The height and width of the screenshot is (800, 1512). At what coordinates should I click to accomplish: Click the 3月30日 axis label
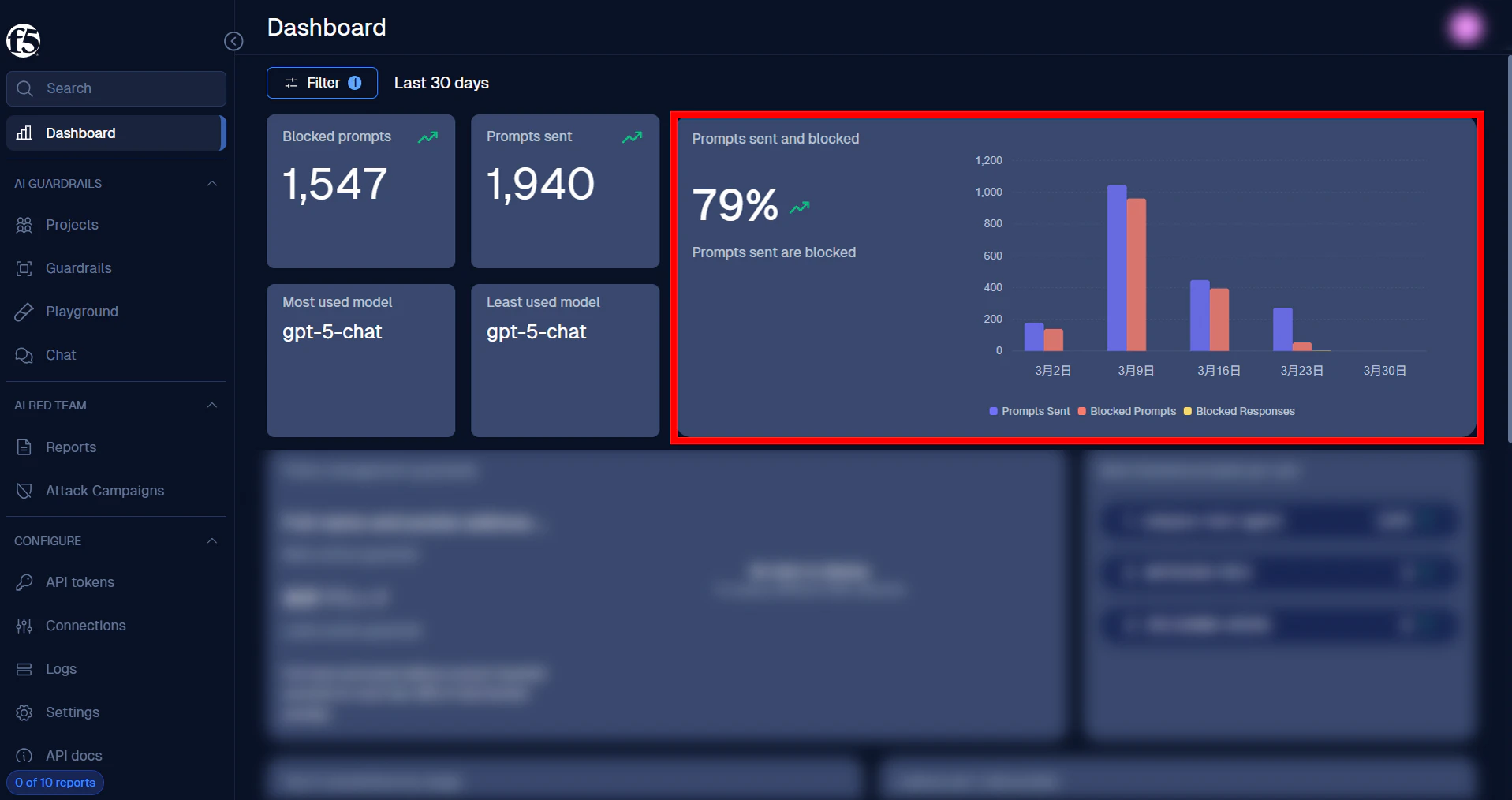click(1385, 370)
